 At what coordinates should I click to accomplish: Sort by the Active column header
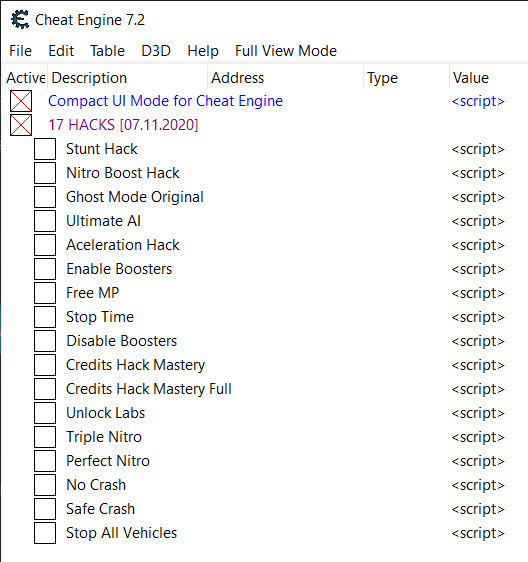pos(25,78)
